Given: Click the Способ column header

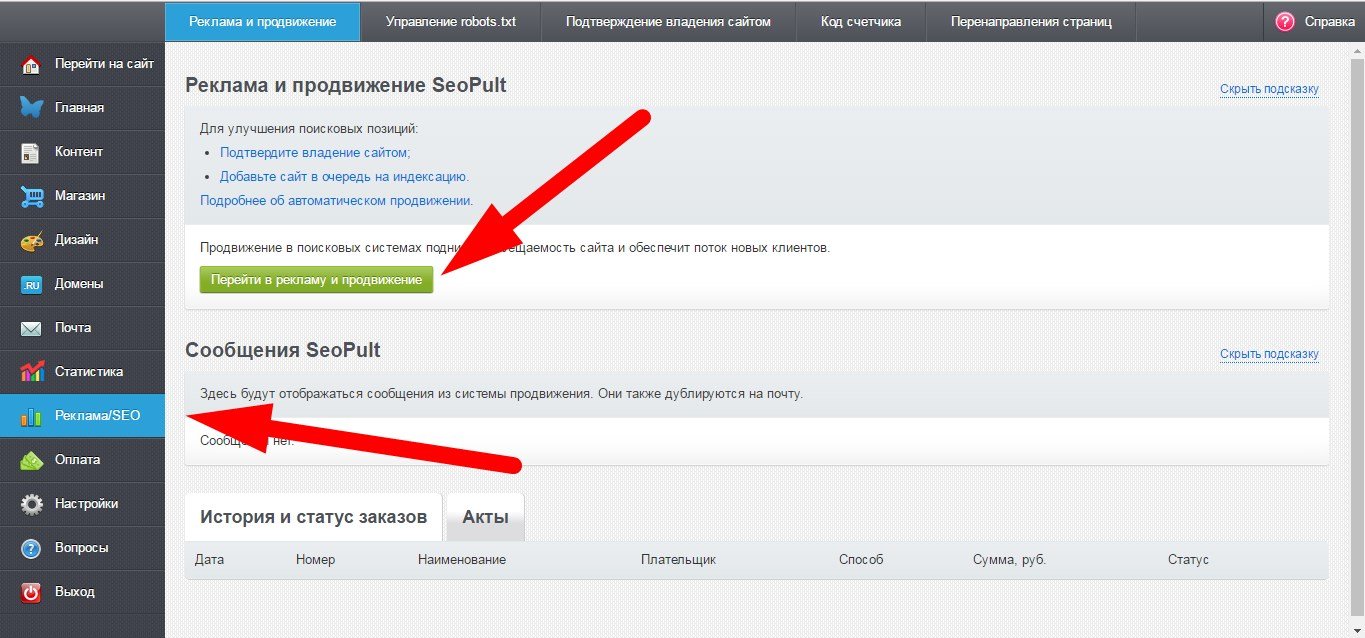Looking at the screenshot, I should tap(861, 560).
